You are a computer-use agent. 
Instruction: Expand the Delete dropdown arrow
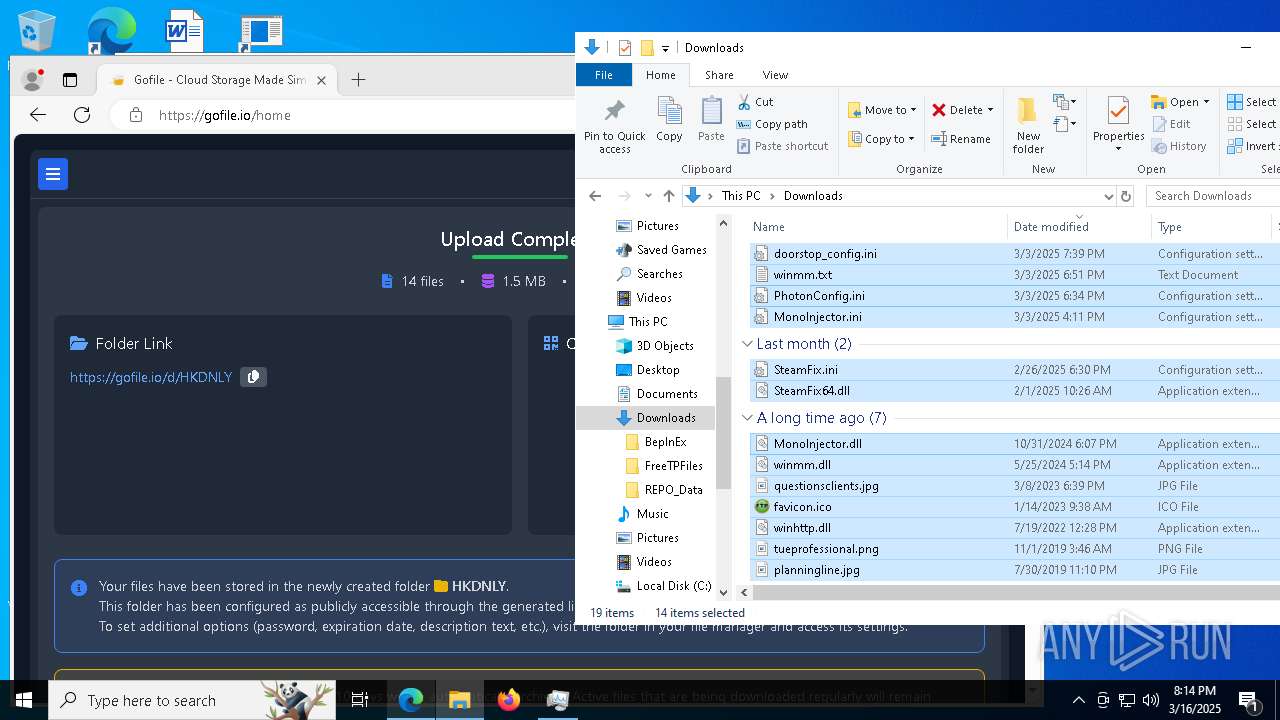click(x=990, y=110)
